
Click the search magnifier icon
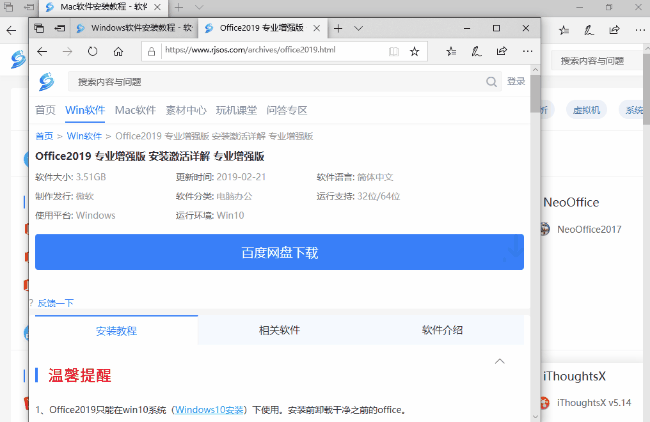(x=491, y=82)
